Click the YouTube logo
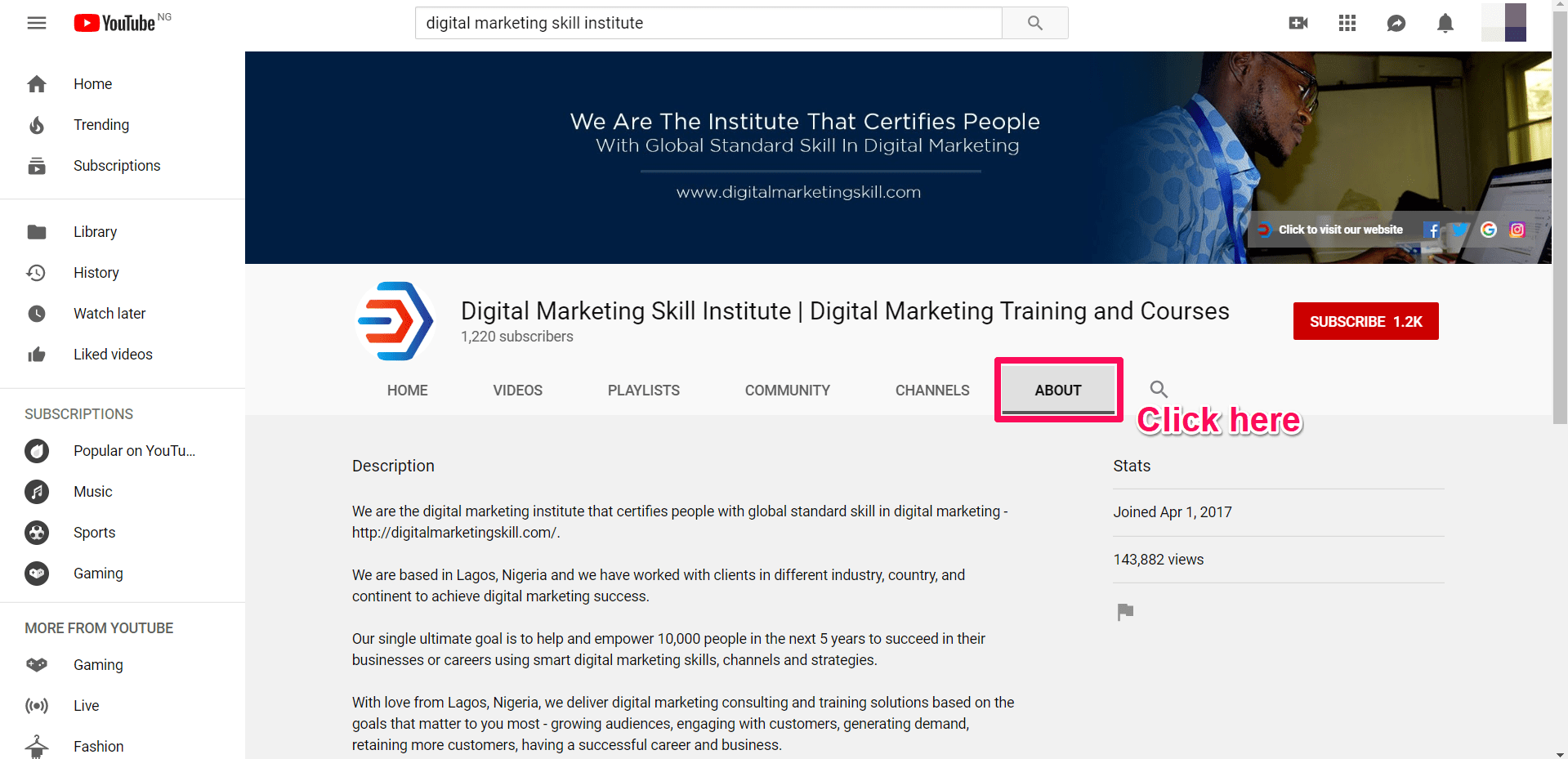Screen dimensions: 1568x759 115,23
